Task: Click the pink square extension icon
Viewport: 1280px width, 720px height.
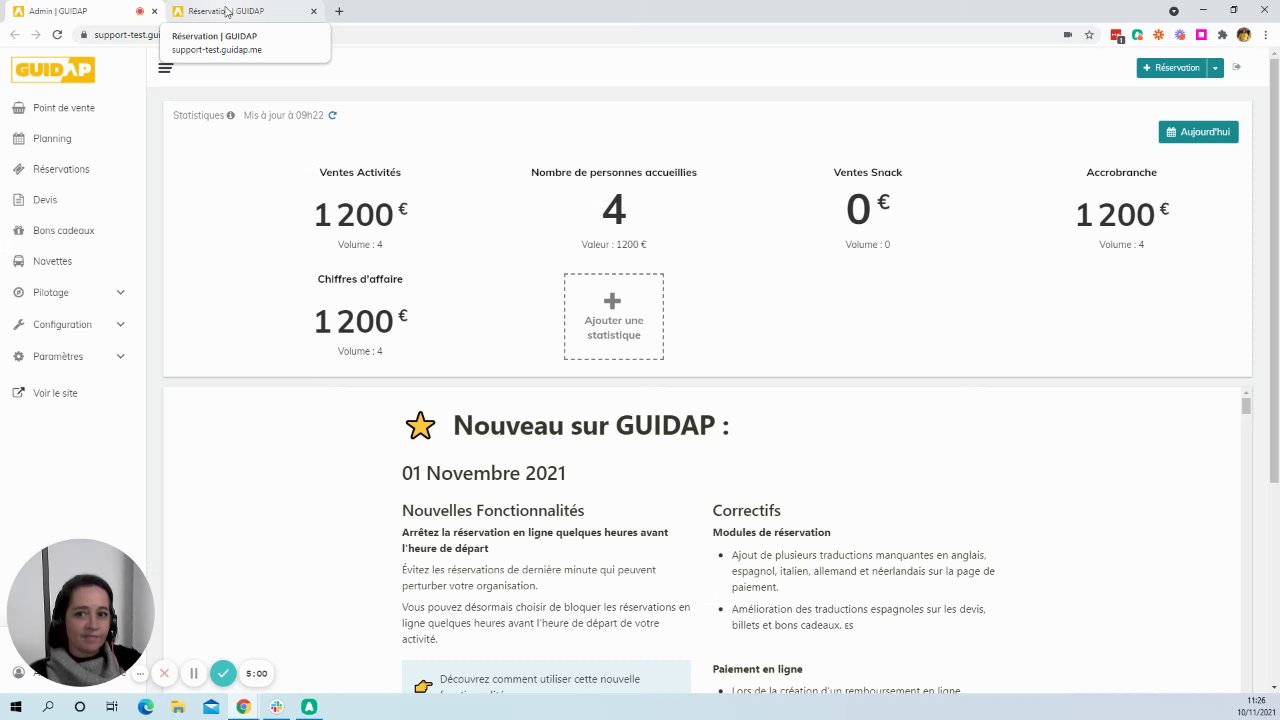Action: 1201,34
